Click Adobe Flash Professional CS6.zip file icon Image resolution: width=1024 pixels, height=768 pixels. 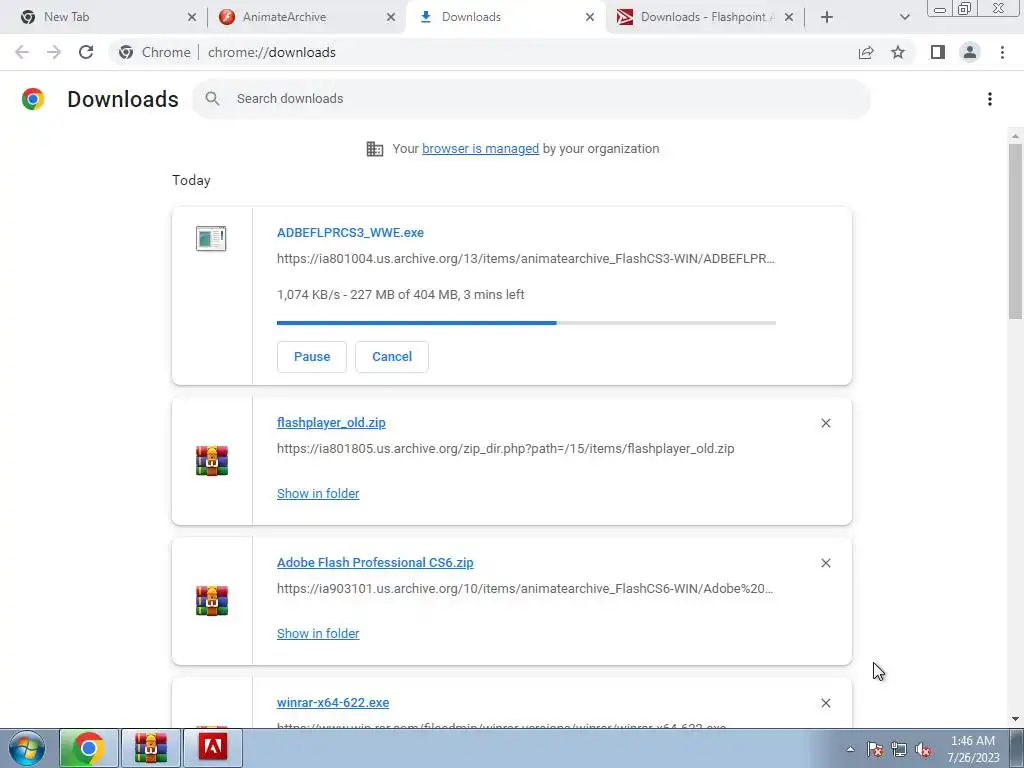point(212,601)
